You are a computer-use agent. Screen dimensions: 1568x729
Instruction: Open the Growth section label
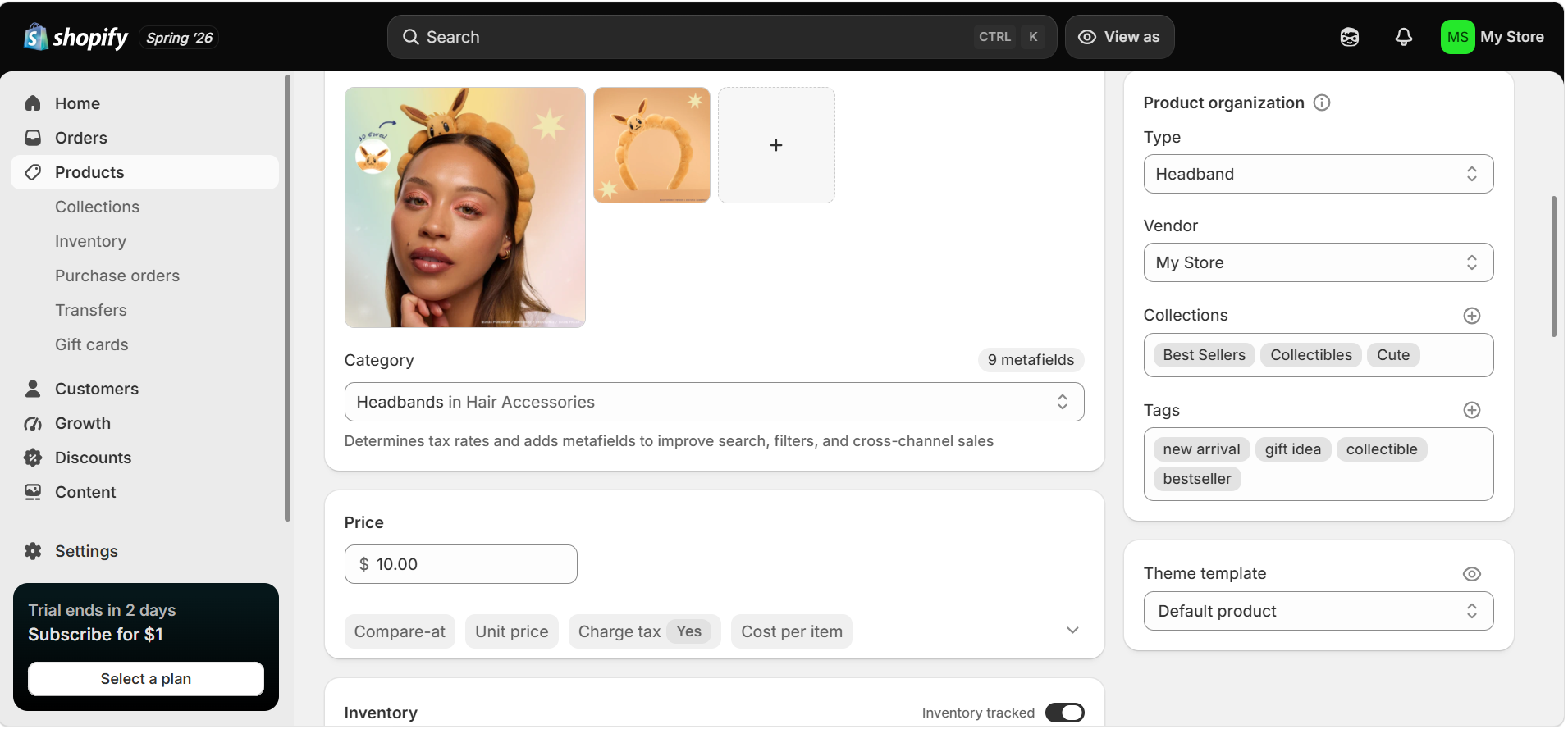tap(83, 423)
